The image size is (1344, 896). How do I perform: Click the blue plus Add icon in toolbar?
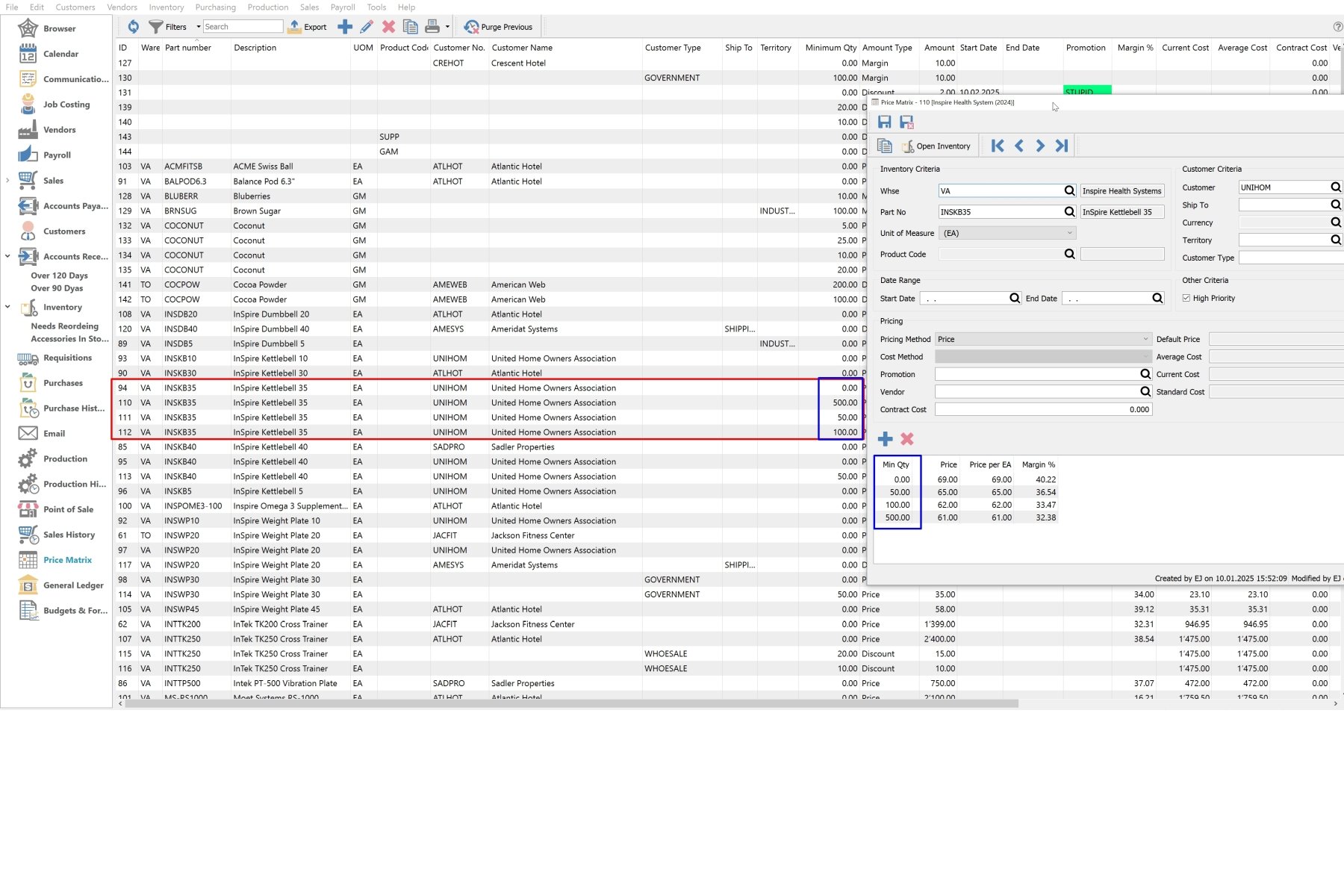point(345,27)
